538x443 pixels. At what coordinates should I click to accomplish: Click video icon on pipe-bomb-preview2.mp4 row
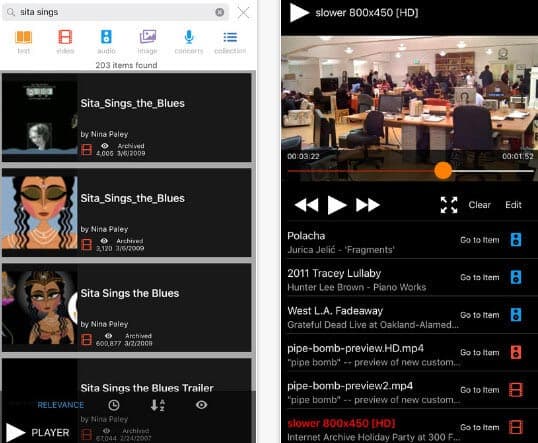(516, 390)
